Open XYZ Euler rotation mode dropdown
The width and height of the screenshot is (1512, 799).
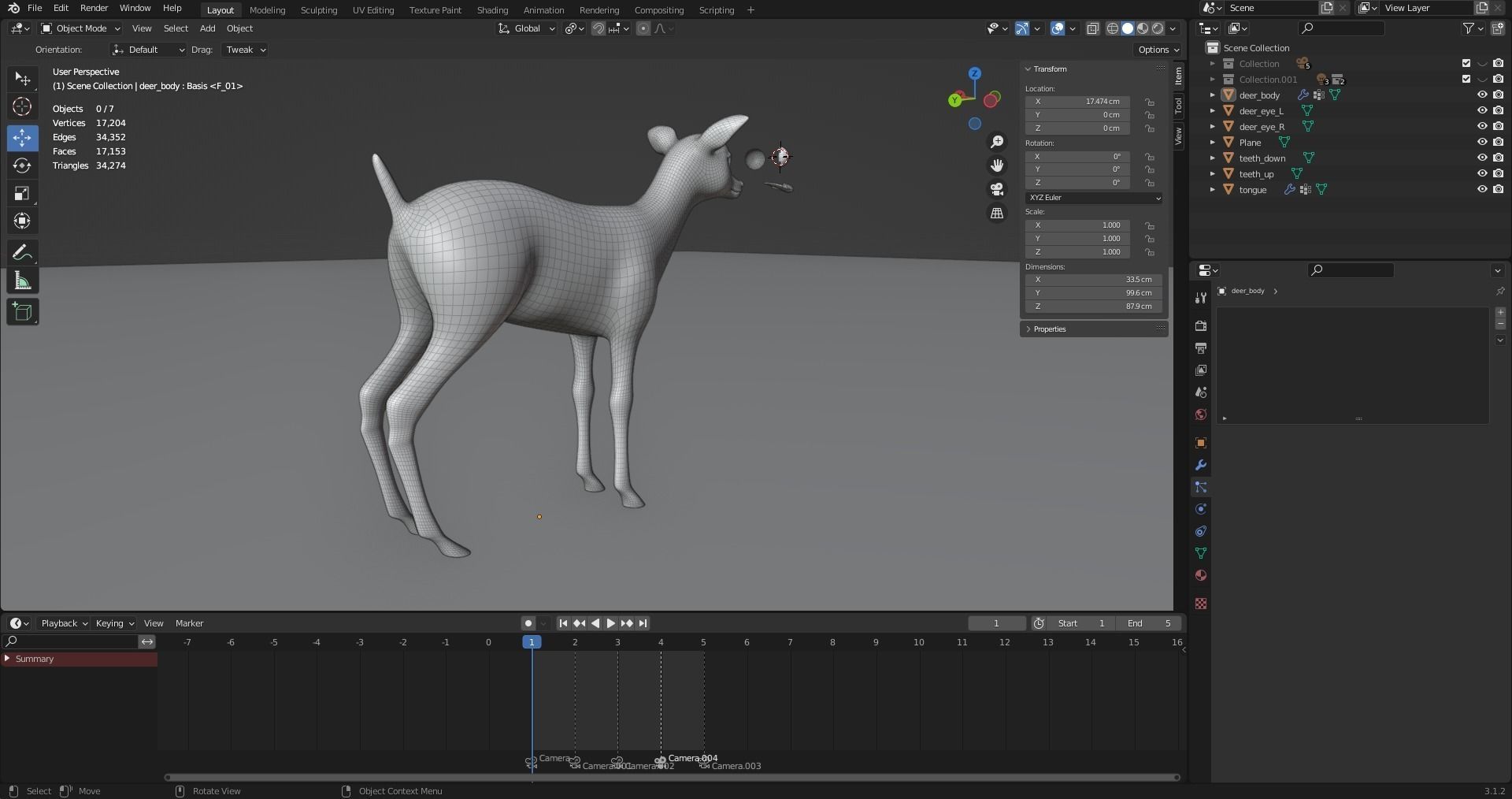pyautogui.click(x=1094, y=198)
